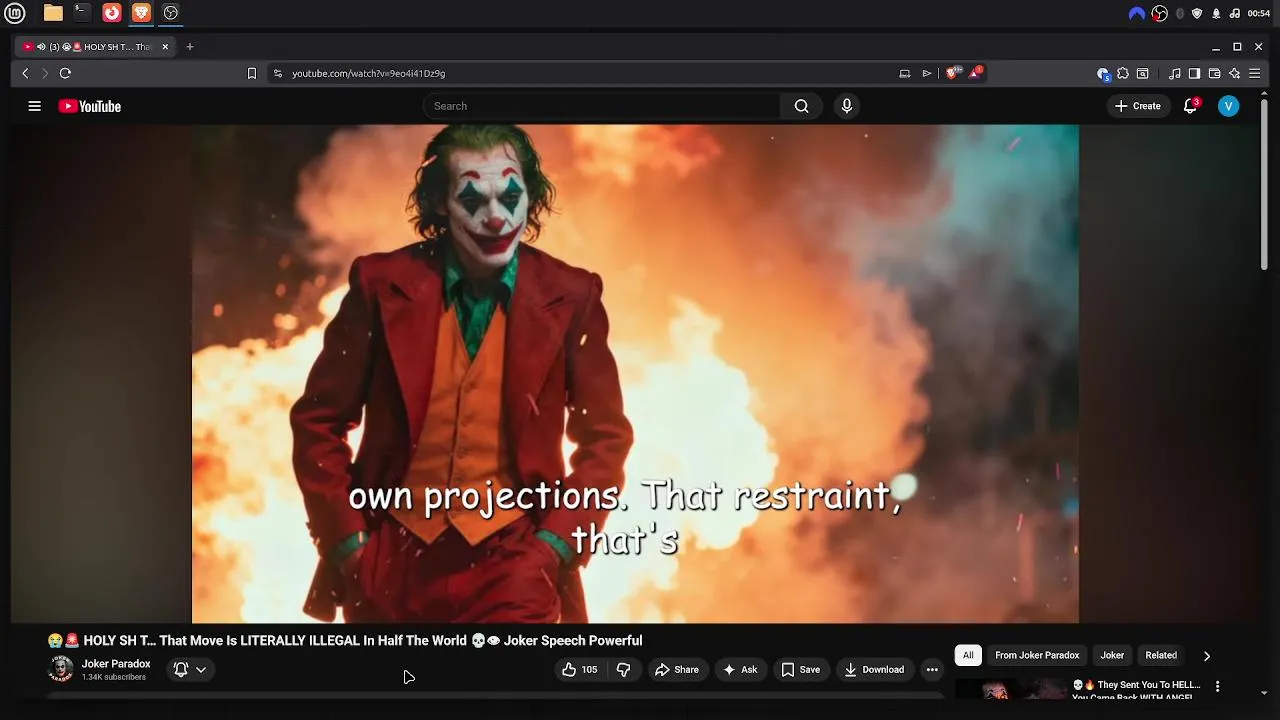Dislike the video with thumbs down
The width and height of the screenshot is (1280, 720).
(x=623, y=670)
